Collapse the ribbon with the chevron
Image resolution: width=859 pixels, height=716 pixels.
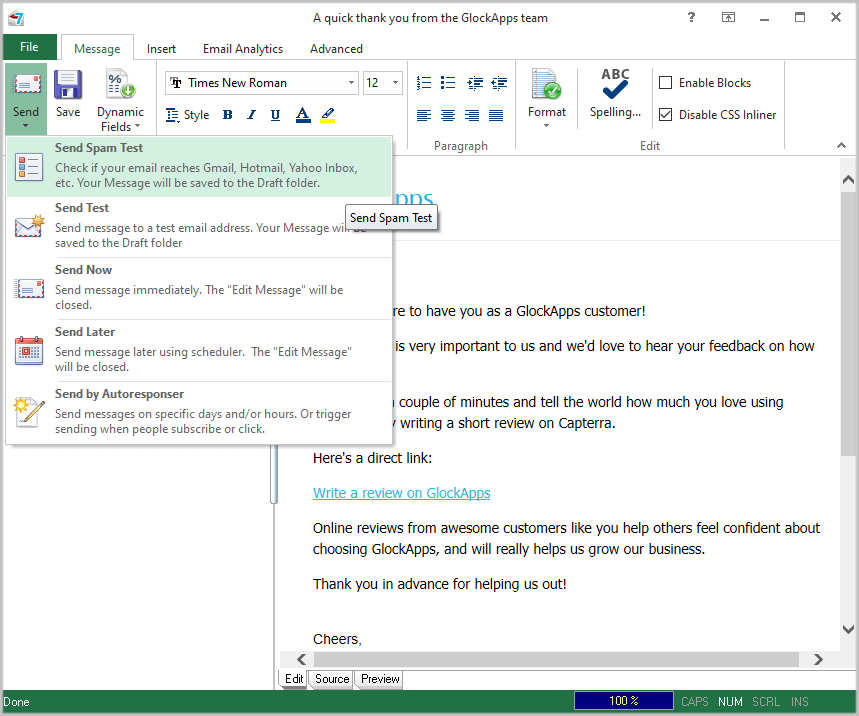841,146
